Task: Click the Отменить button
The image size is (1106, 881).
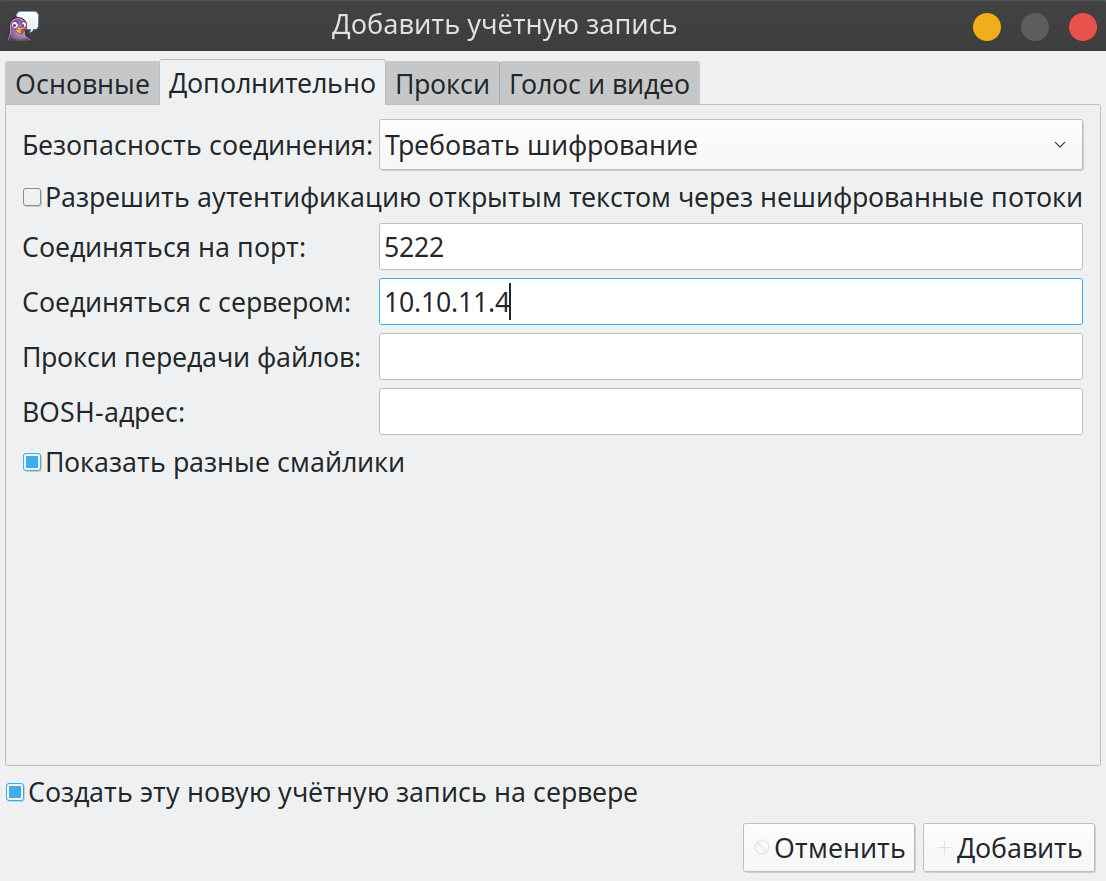Action: (829, 848)
